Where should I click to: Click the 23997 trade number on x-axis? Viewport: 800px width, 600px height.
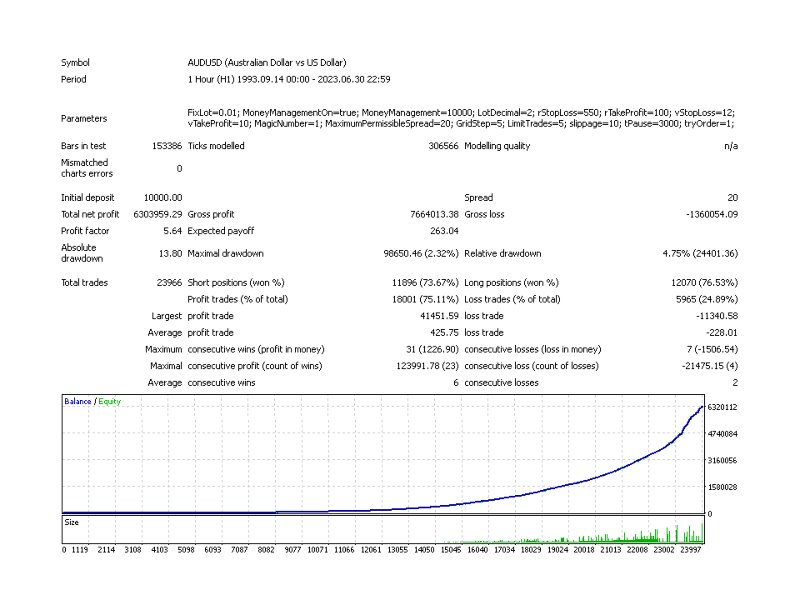tap(691, 550)
